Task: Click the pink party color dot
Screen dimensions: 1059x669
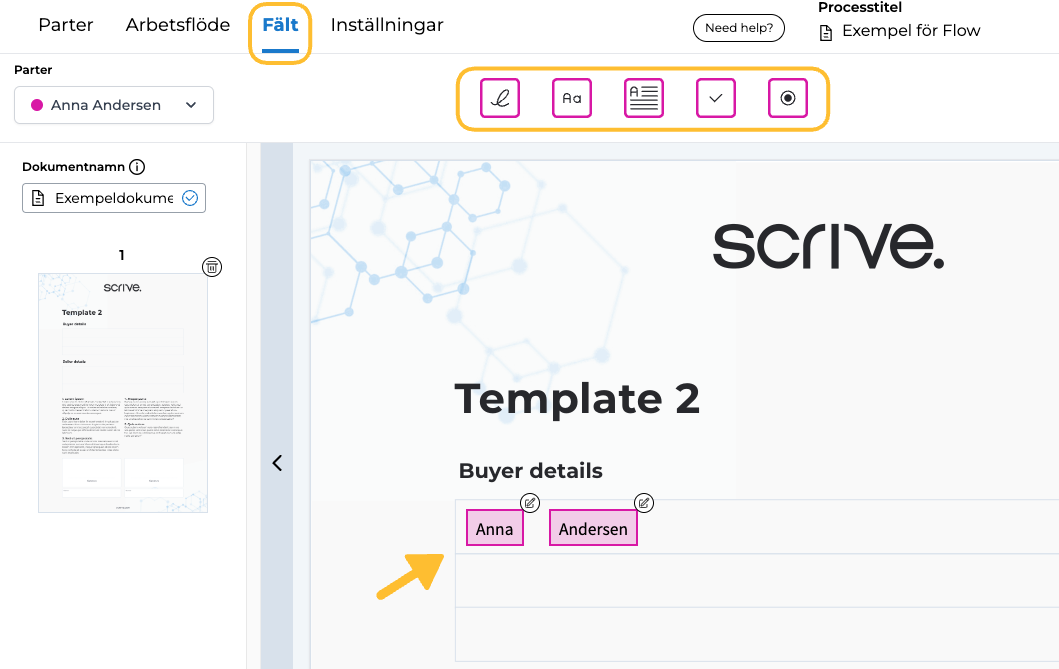Action: [x=37, y=105]
